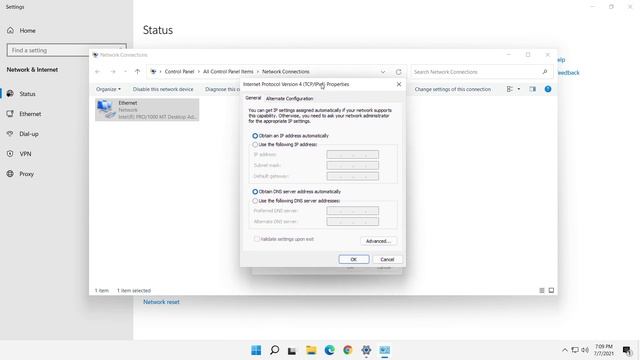Open the volume tray icon
Image resolution: width=640 pixels, height=360 pixels.
point(584,350)
